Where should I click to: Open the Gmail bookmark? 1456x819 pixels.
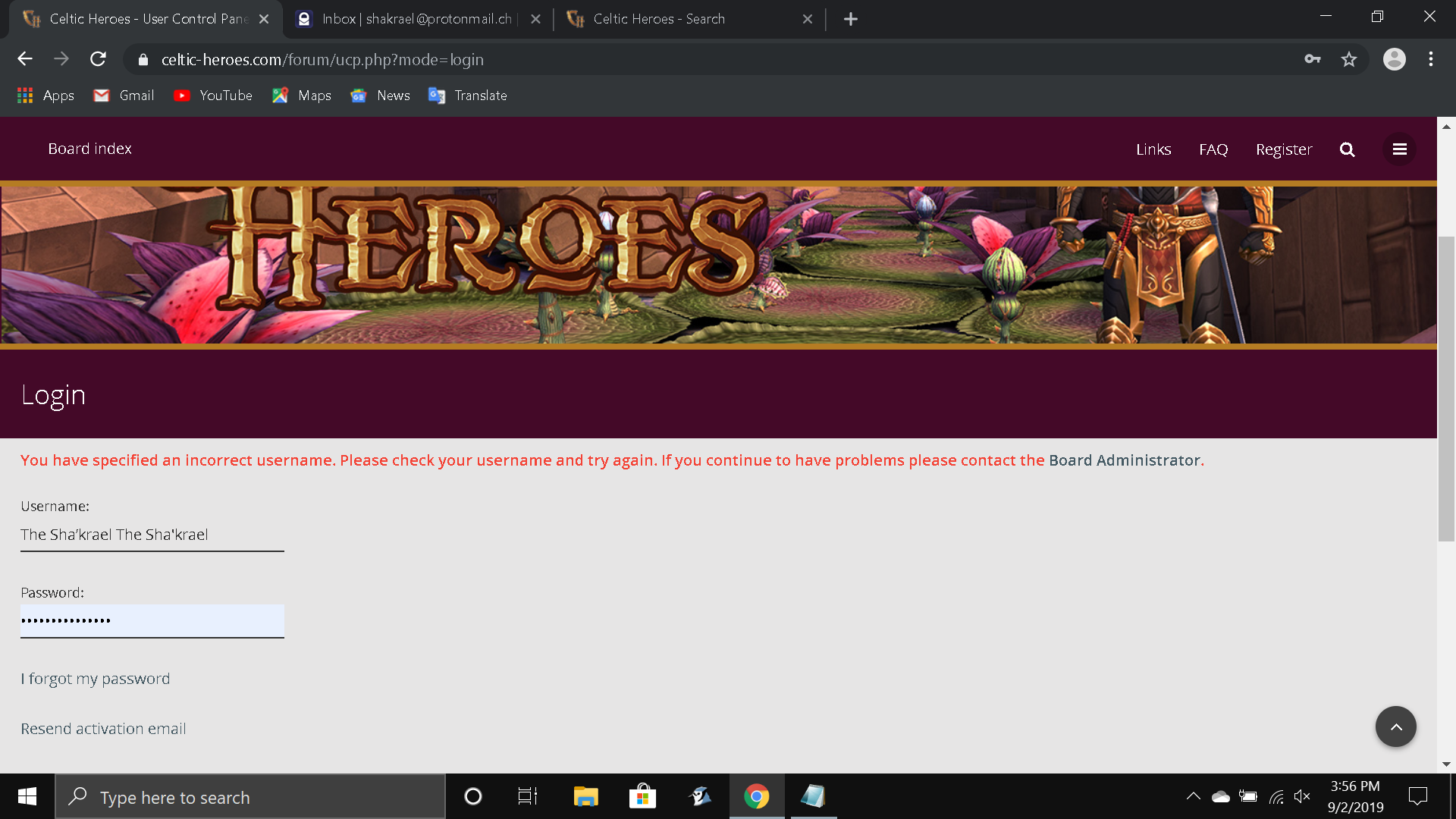click(124, 96)
